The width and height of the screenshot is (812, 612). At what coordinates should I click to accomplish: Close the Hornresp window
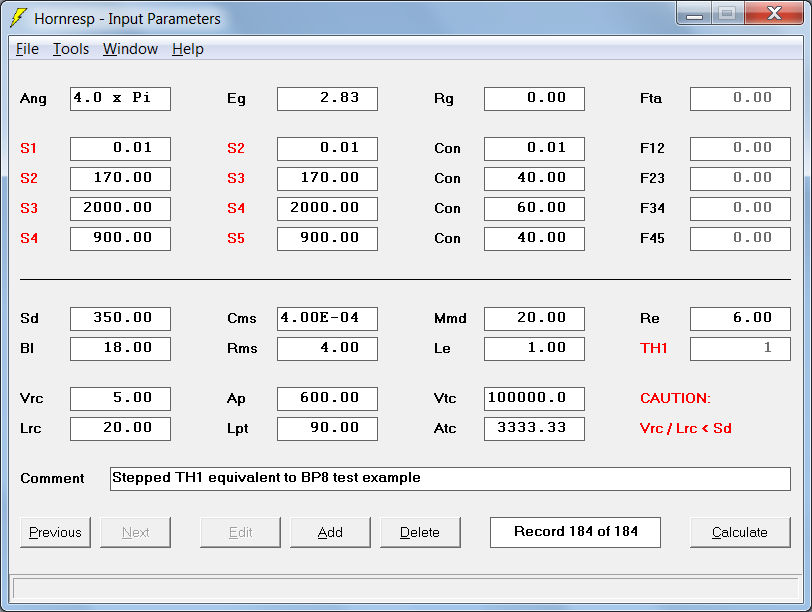click(x=774, y=13)
